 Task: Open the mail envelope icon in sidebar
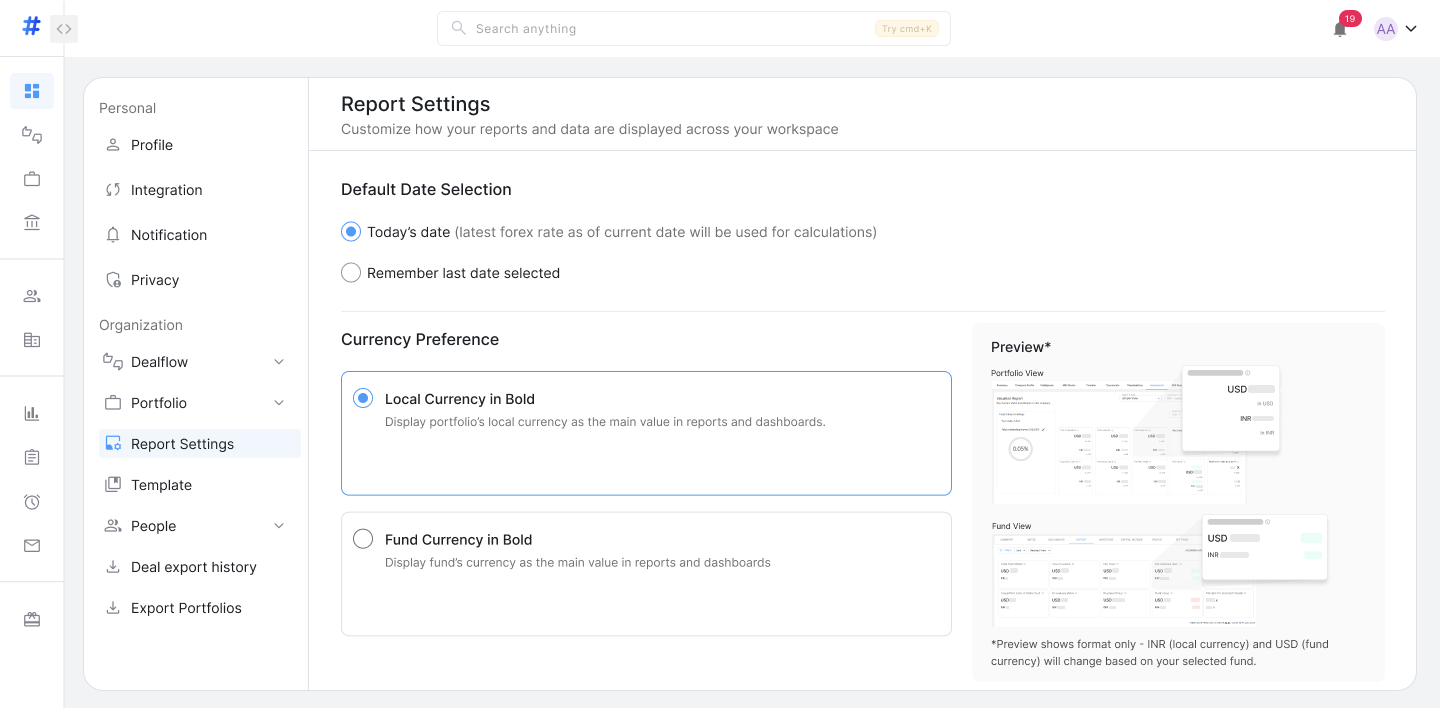[32, 546]
